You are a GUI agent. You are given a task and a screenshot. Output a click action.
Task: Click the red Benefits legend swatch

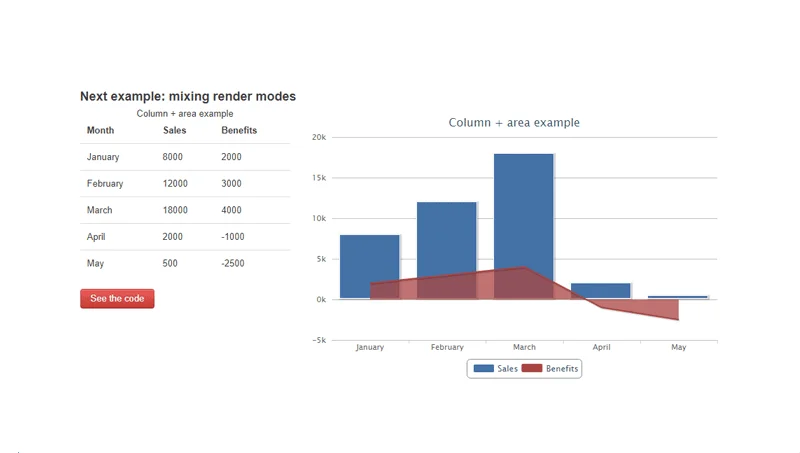pyautogui.click(x=532, y=369)
